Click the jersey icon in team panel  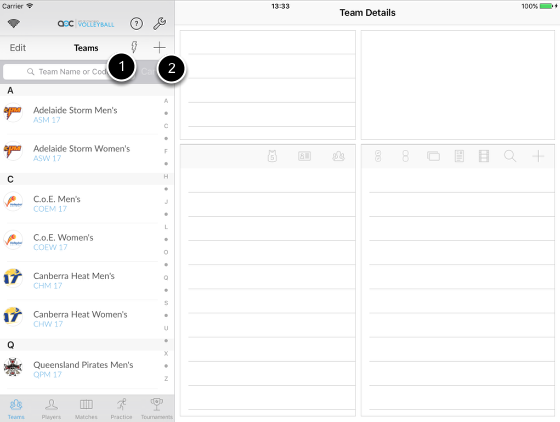click(x=272, y=156)
